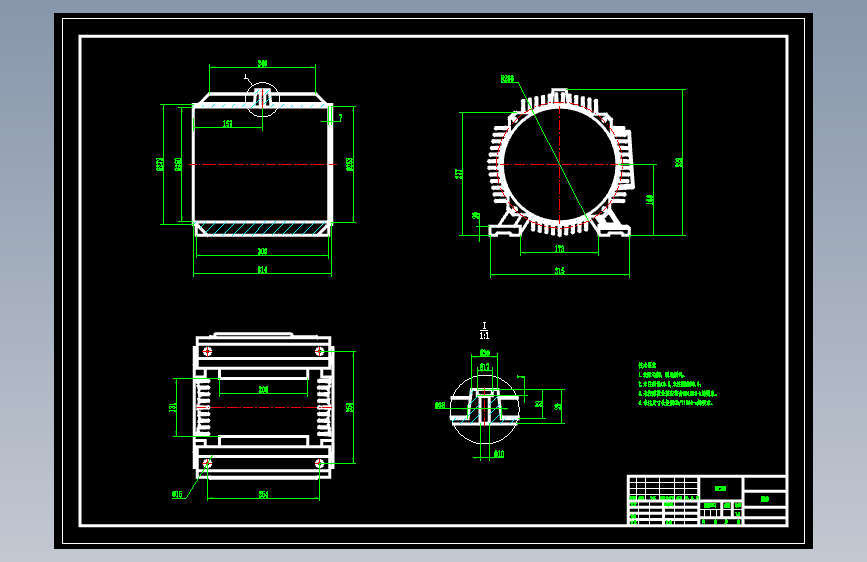The width and height of the screenshot is (867, 562).
Task: Click the R-prefixed radius label above end view
Action: tap(507, 79)
